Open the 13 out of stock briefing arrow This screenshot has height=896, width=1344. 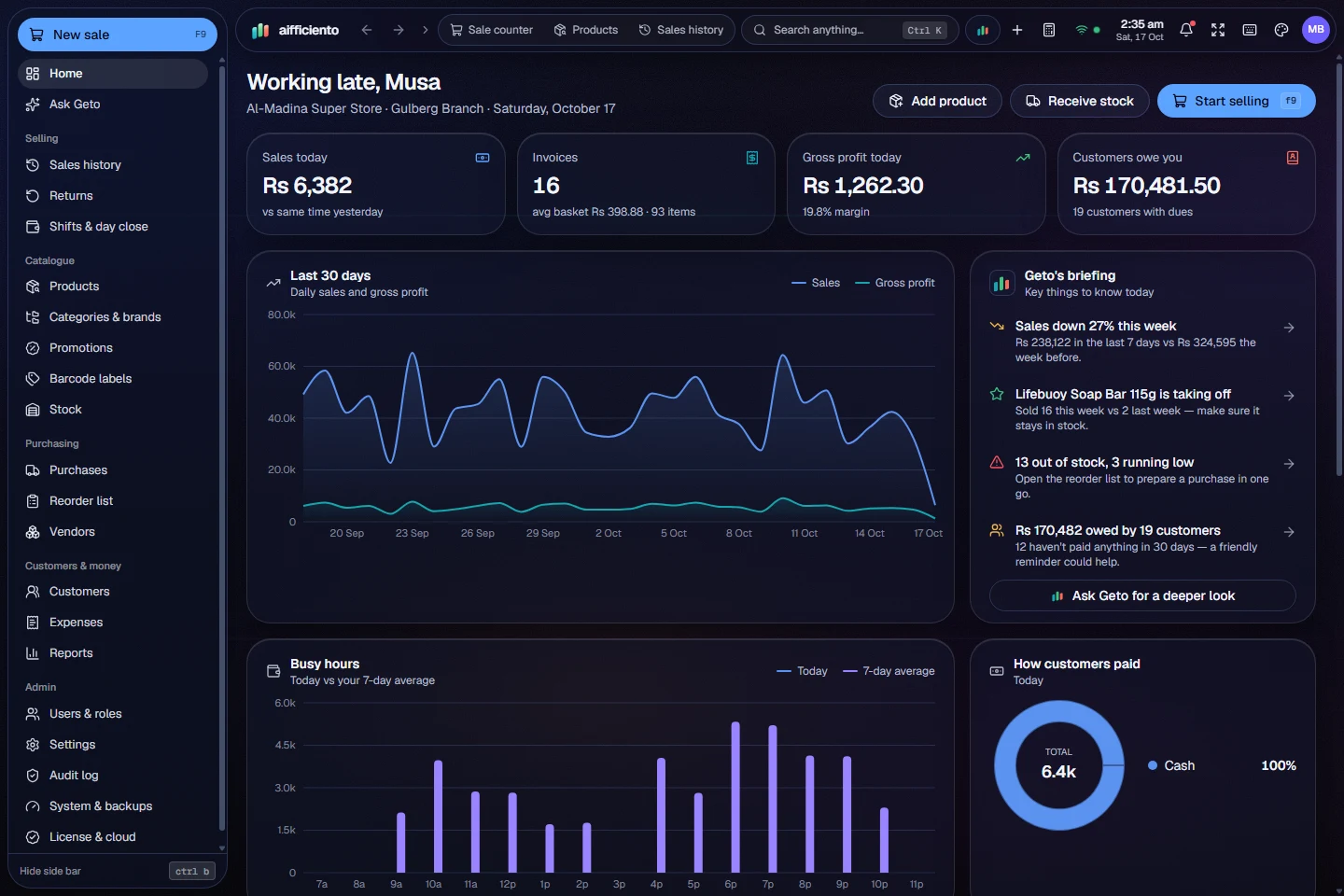tap(1289, 464)
